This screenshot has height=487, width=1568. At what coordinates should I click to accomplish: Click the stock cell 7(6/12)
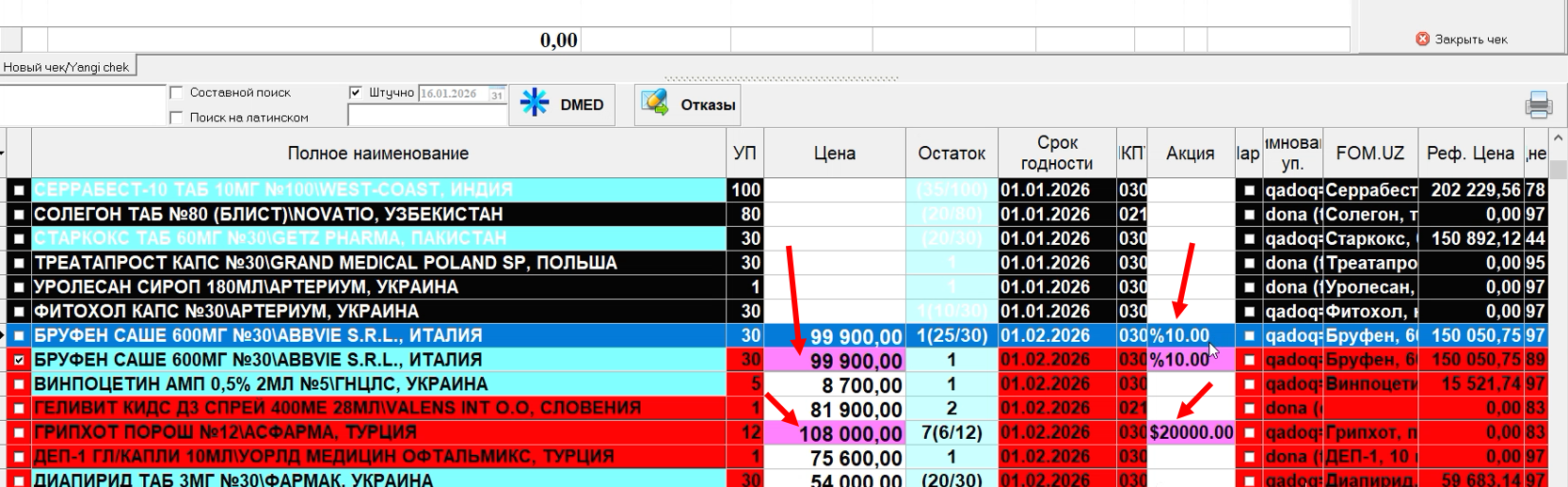pos(952,432)
